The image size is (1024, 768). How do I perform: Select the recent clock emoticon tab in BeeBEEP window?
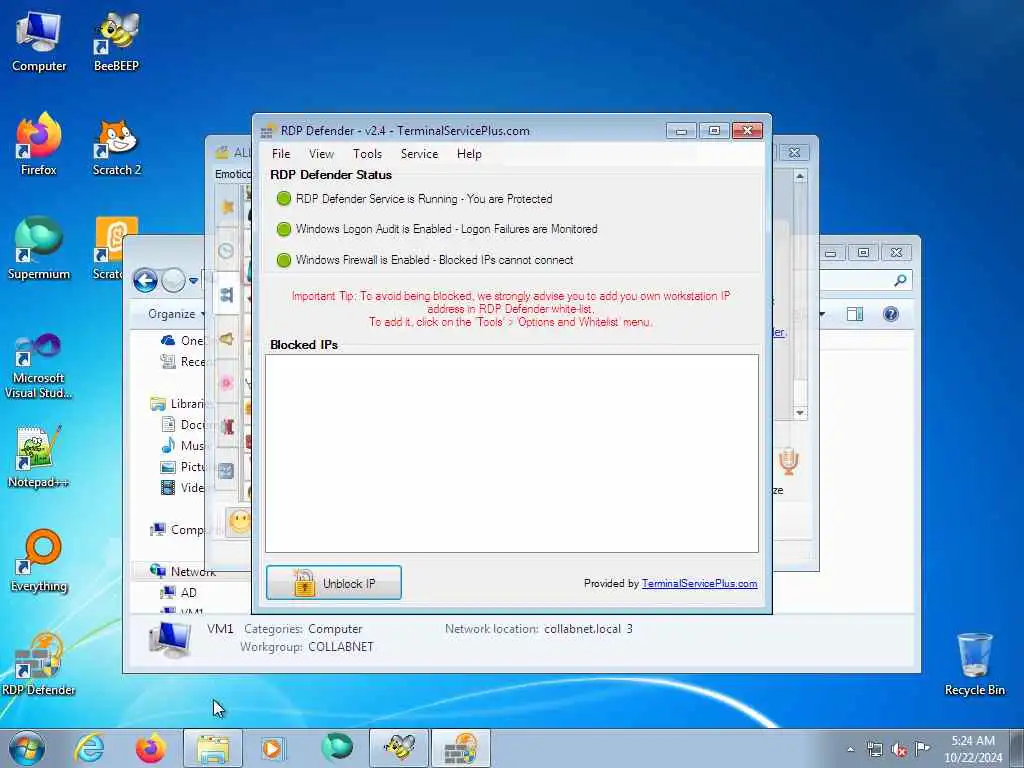click(227, 251)
